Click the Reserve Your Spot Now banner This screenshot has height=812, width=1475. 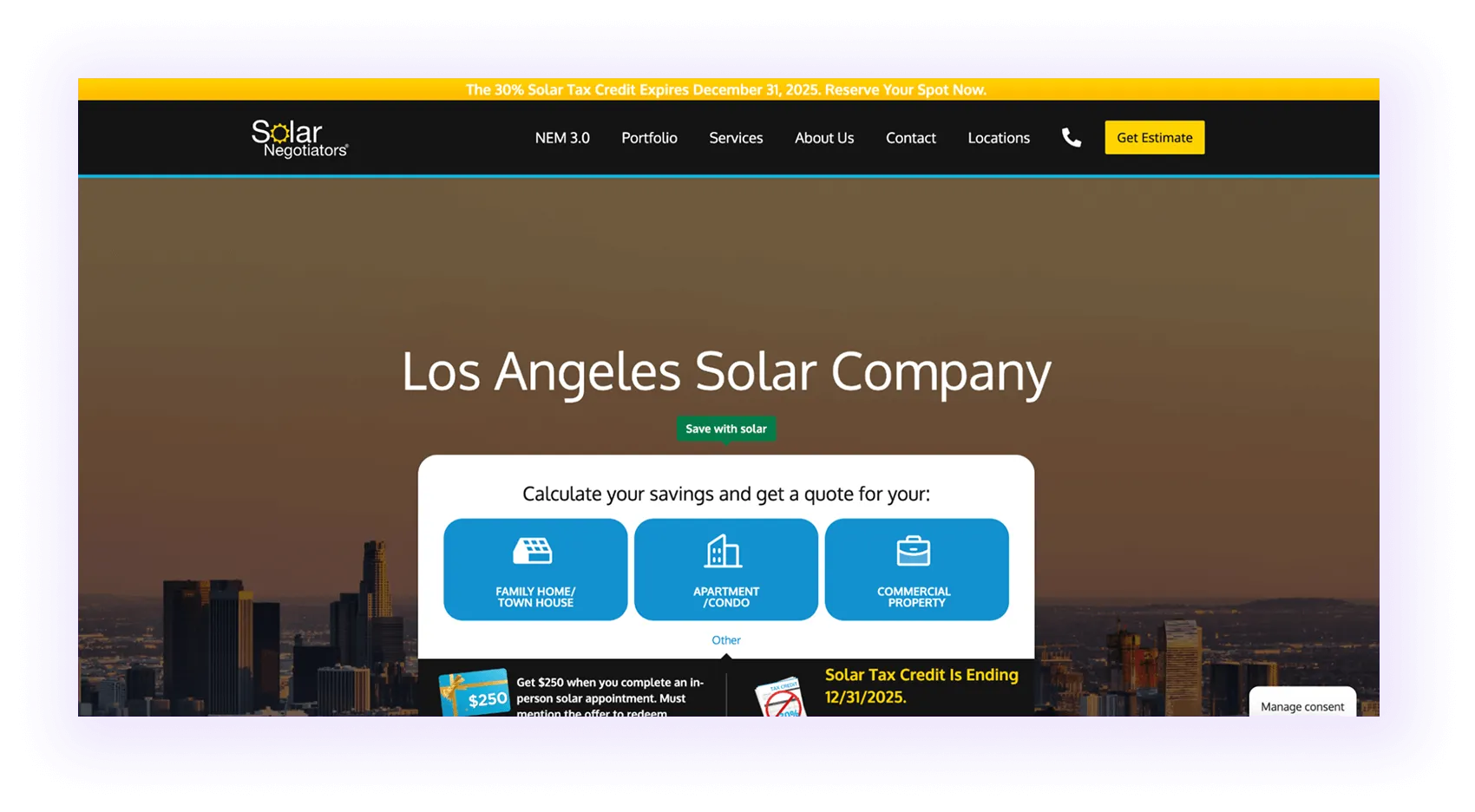pyautogui.click(x=726, y=89)
